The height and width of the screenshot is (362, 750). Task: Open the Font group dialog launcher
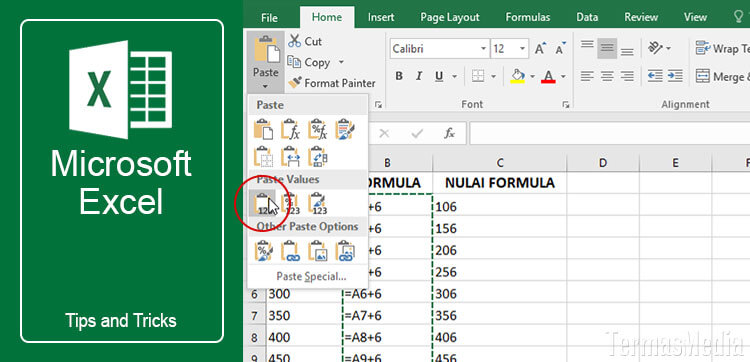click(x=566, y=105)
